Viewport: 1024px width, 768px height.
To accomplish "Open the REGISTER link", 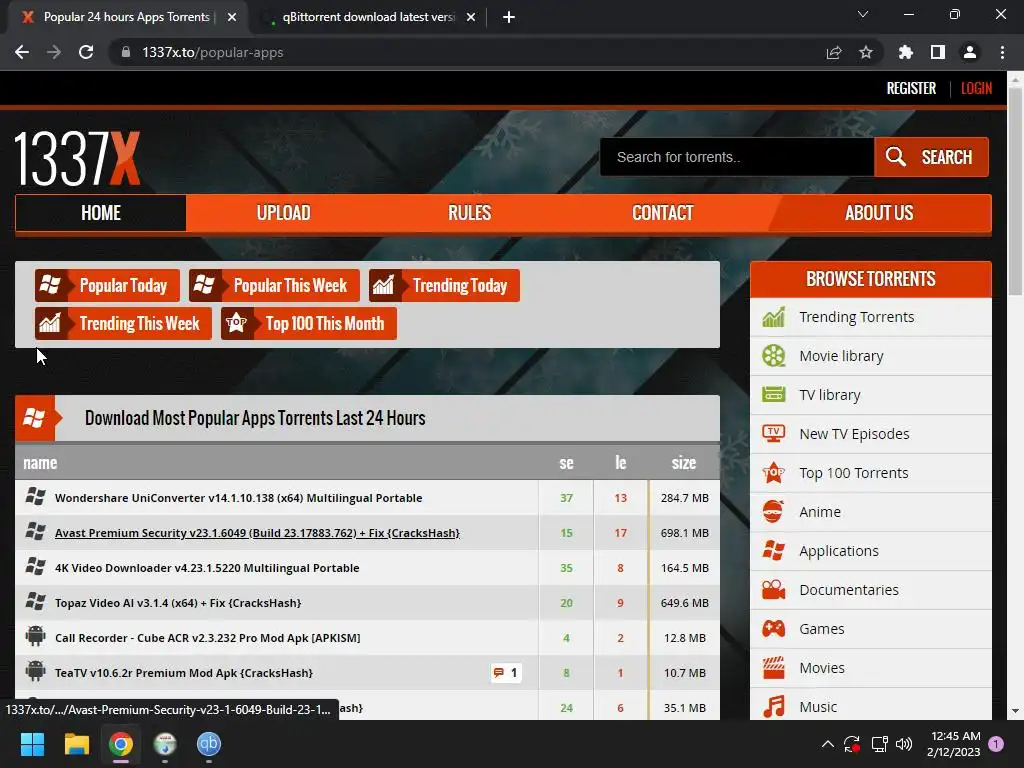I will pyautogui.click(x=911, y=88).
